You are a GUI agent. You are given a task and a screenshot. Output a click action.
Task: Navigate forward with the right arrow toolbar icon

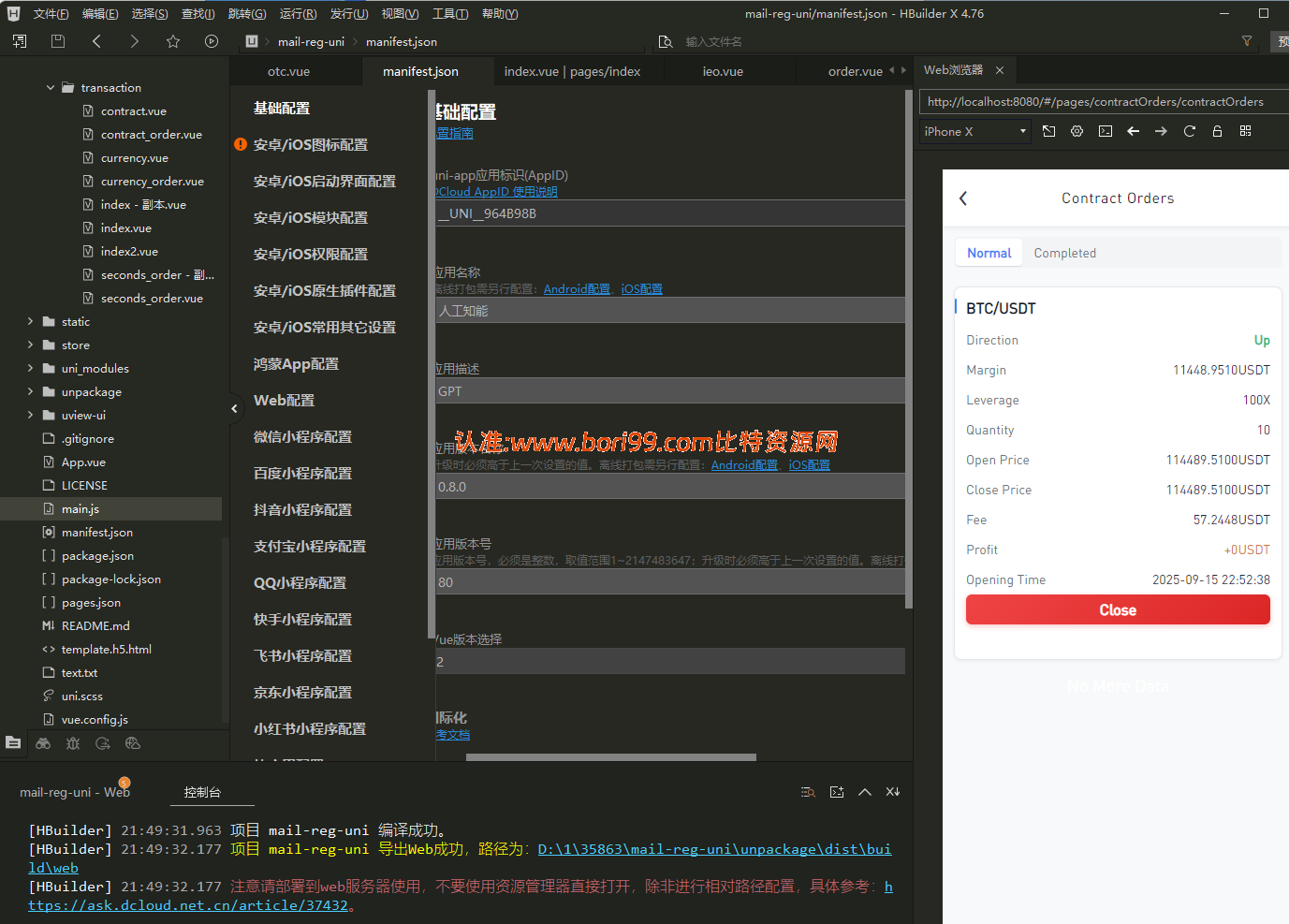[135, 41]
